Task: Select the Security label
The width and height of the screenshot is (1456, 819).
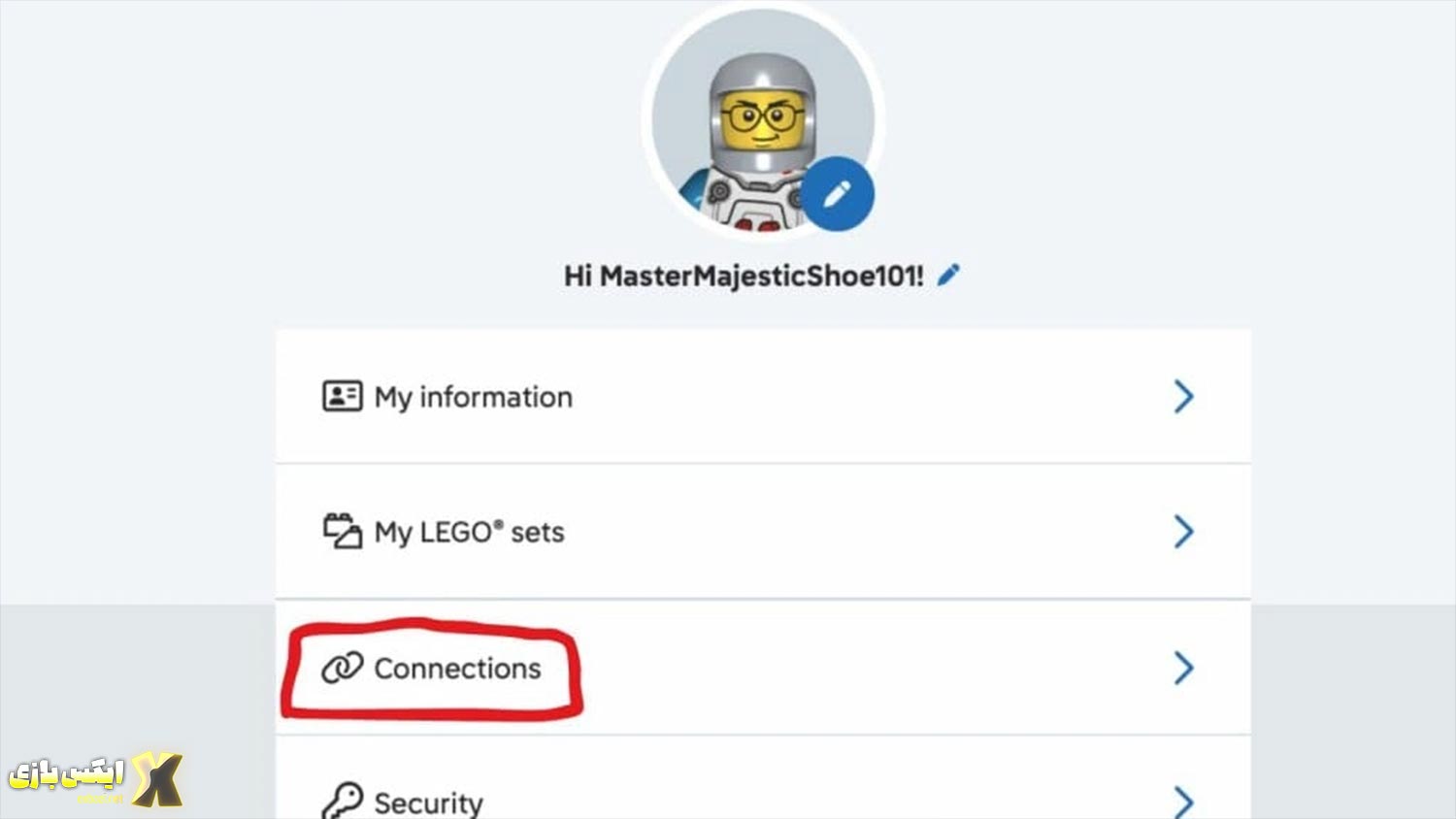Action: [x=428, y=803]
